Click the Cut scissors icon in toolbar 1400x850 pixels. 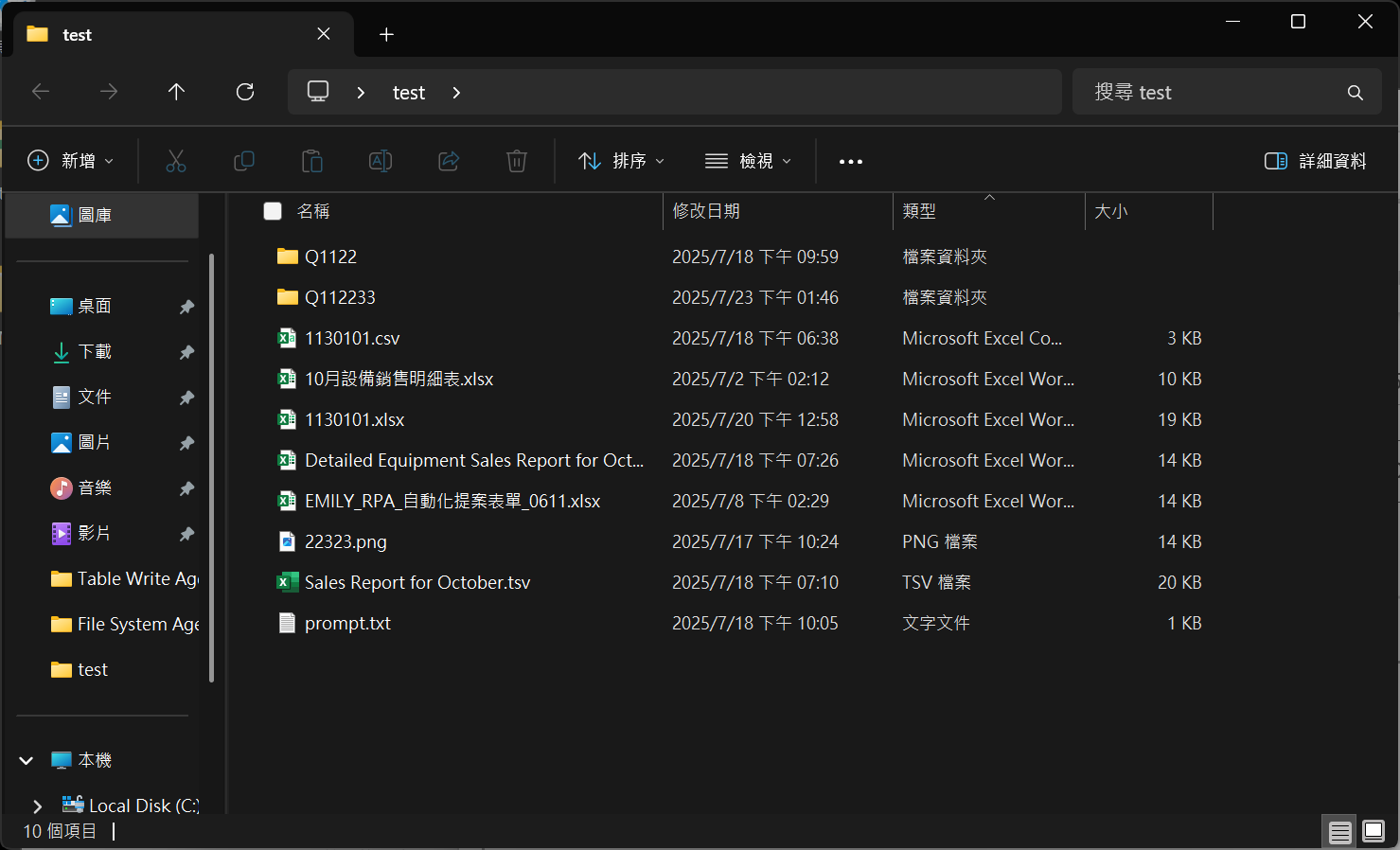[x=176, y=161]
